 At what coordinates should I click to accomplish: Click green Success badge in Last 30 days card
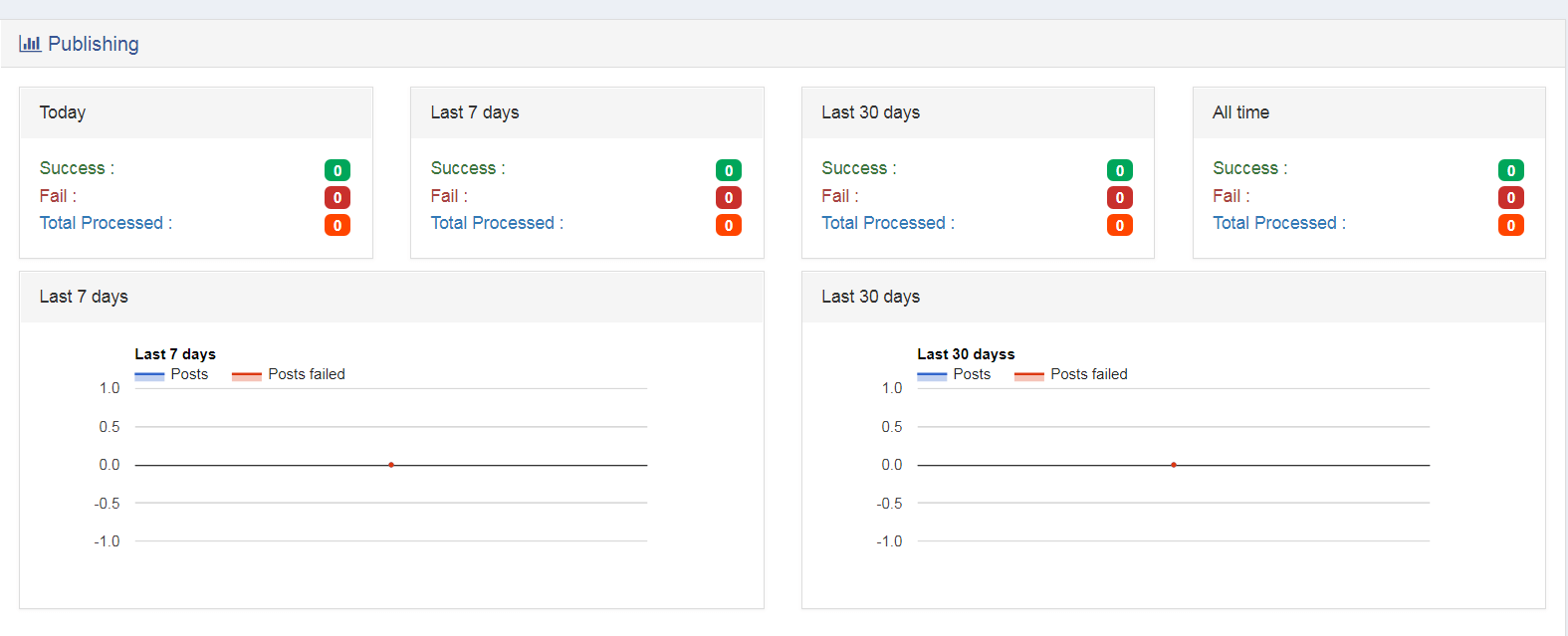click(1120, 170)
